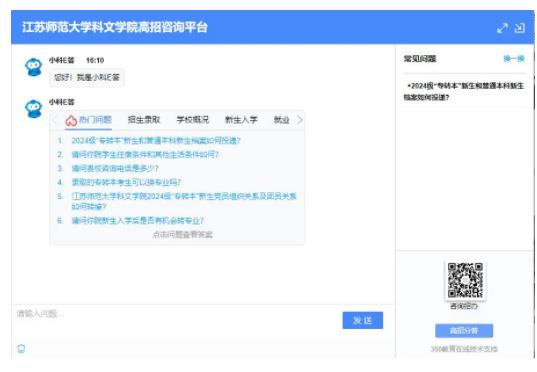Click the robot avatar beside the question list card
The image size is (537, 372).
[x=34, y=109]
